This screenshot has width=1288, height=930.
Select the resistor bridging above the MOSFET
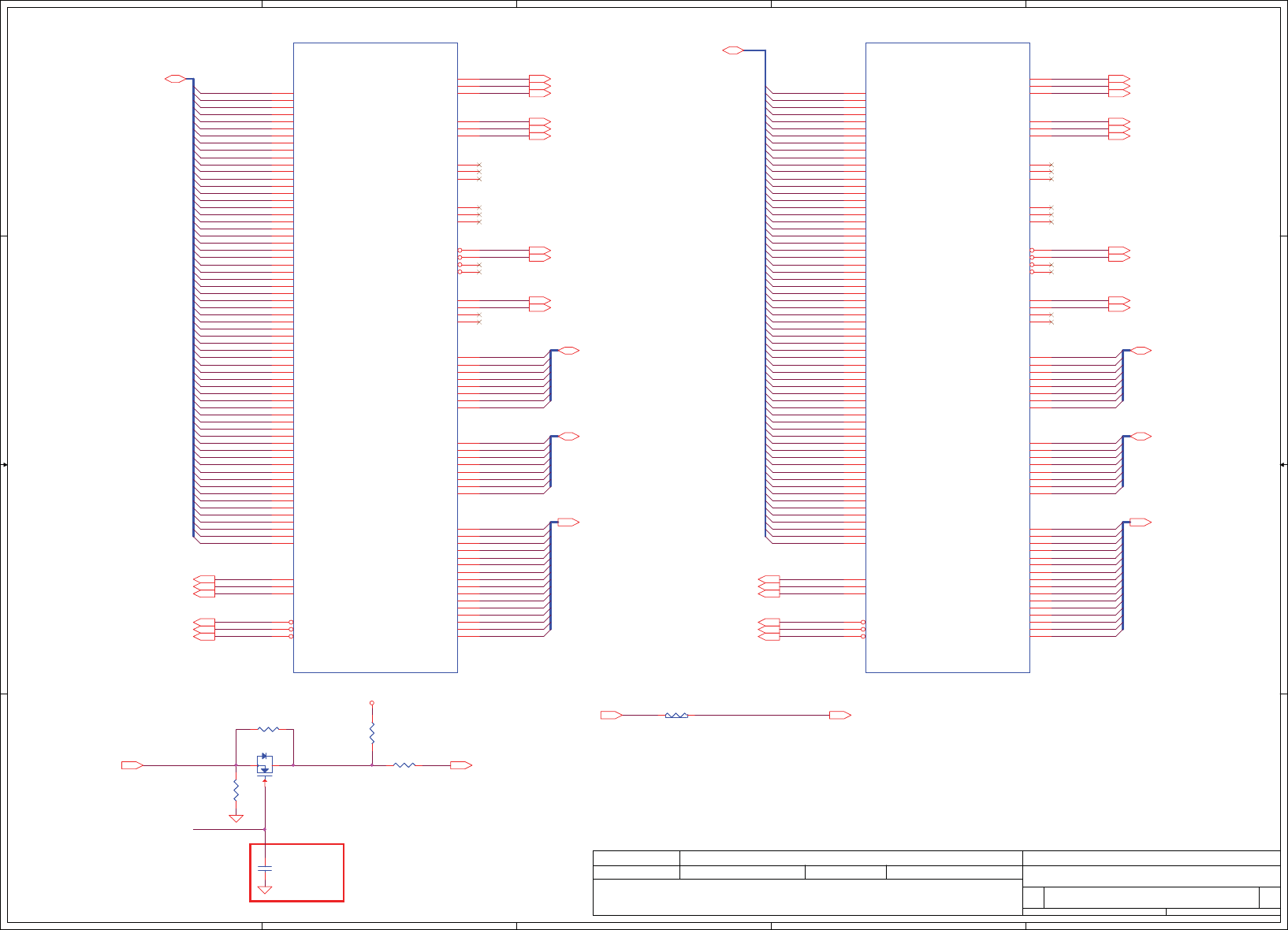click(x=269, y=729)
